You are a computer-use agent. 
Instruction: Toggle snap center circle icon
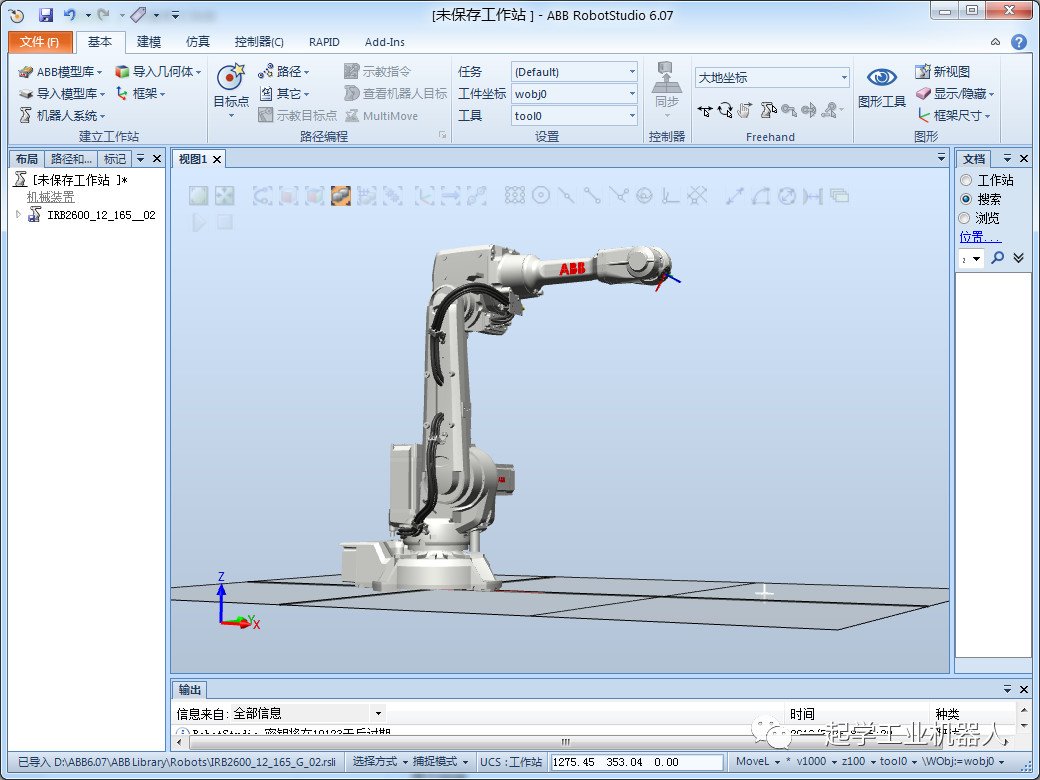tap(541, 196)
